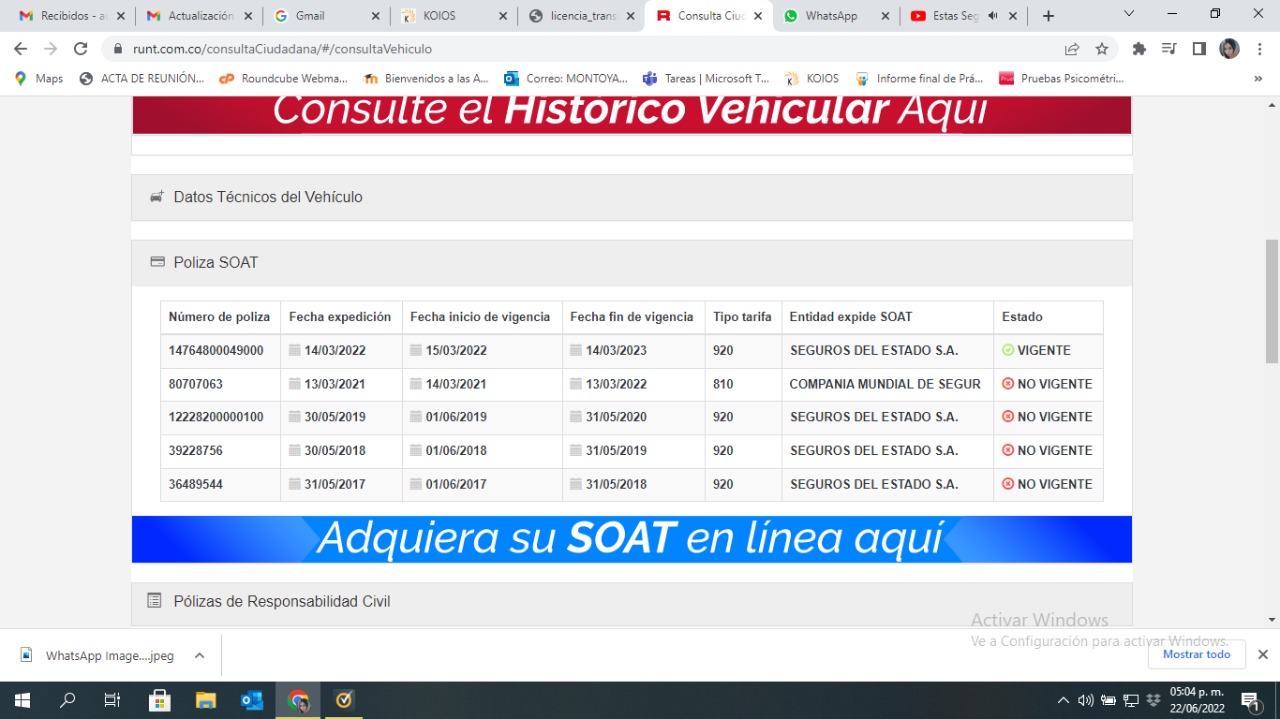Viewport: 1280px width, 719px height.
Task: Share this page via address bar icon
Action: [x=1072, y=49]
